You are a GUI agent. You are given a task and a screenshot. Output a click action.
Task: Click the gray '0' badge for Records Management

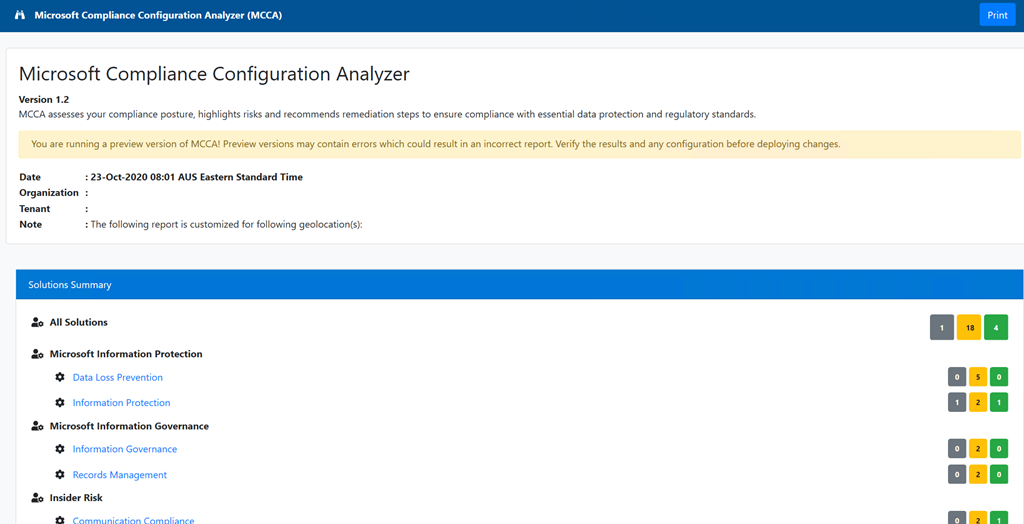(957, 475)
